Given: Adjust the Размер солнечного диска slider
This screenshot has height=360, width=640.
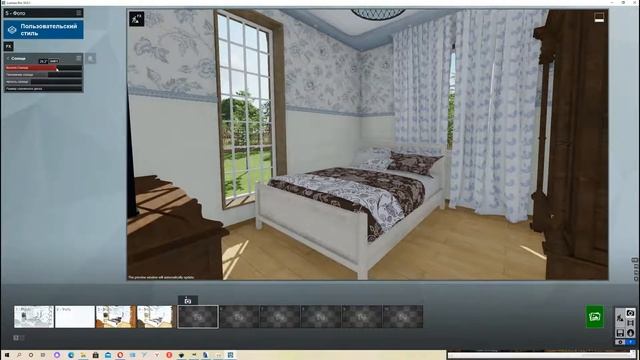Looking at the screenshot, I should (44, 89).
